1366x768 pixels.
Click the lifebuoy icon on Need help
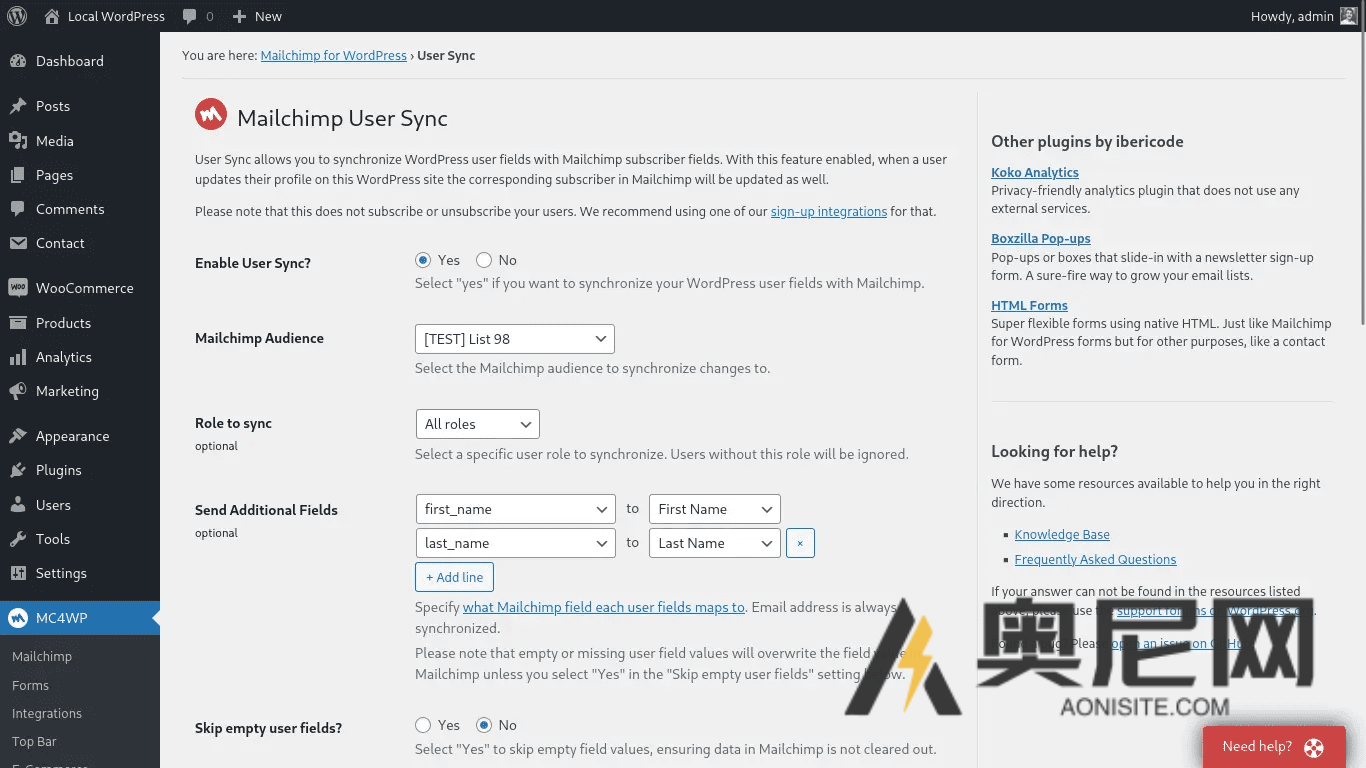click(x=1314, y=747)
